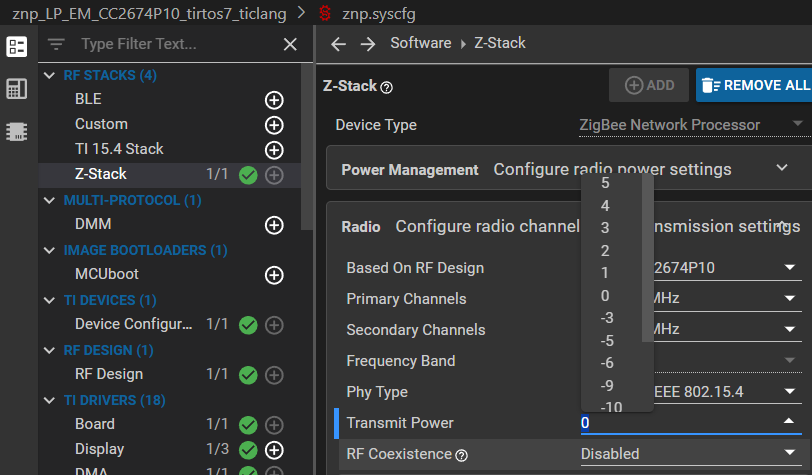812x475 pixels.
Task: Open the RF Coexistence dropdown
Action: point(691,454)
